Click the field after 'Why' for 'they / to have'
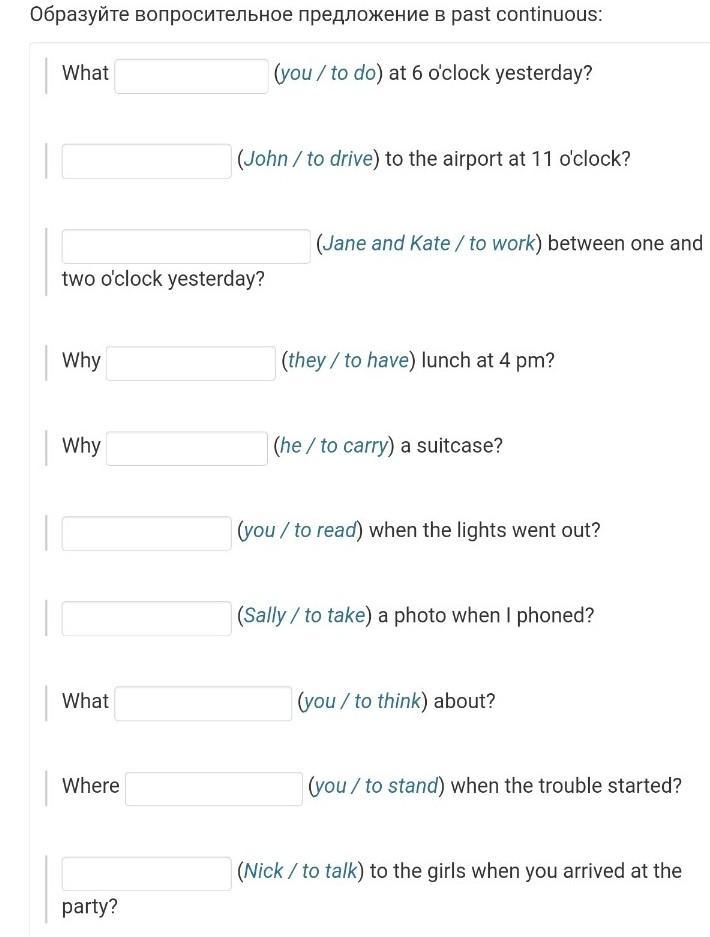 191,363
